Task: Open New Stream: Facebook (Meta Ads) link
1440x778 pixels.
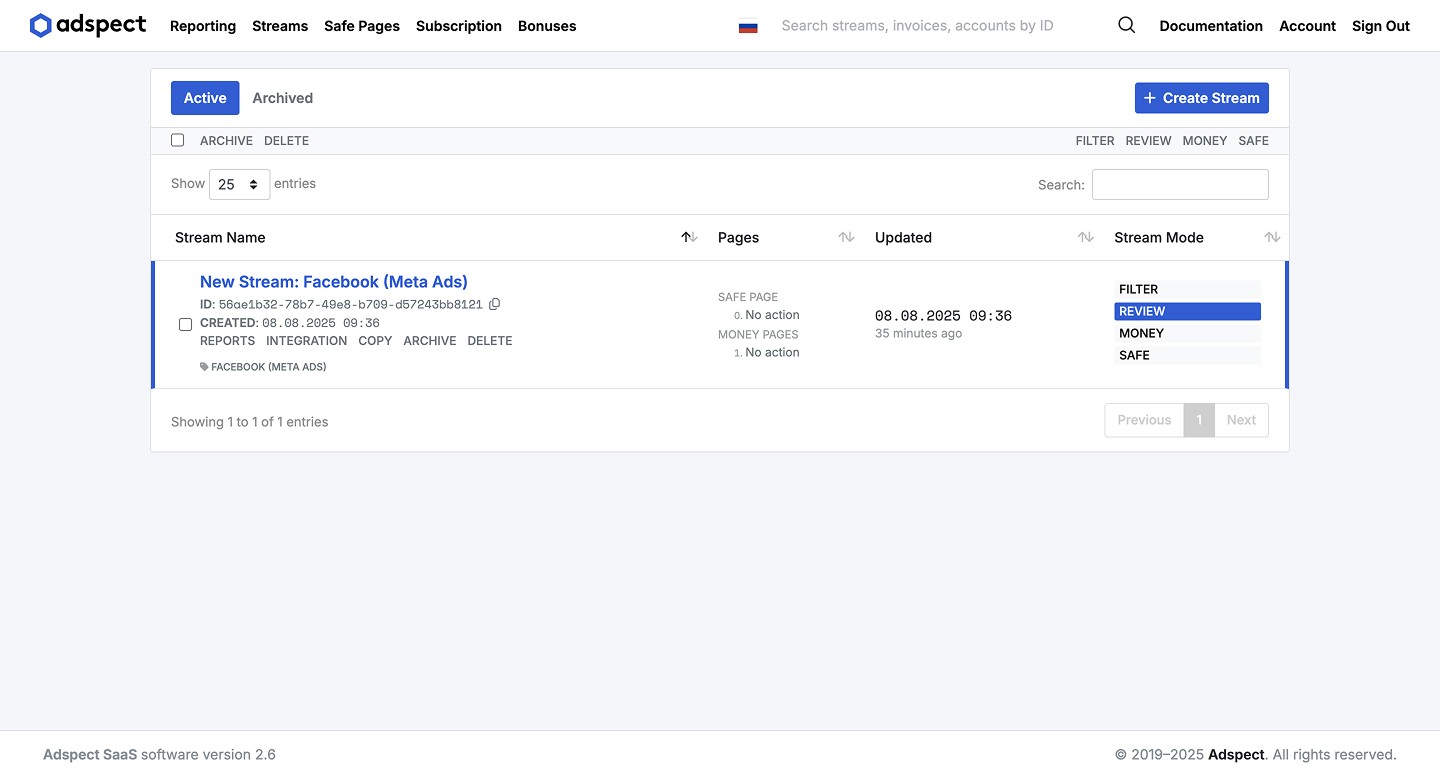Action: [x=334, y=282]
